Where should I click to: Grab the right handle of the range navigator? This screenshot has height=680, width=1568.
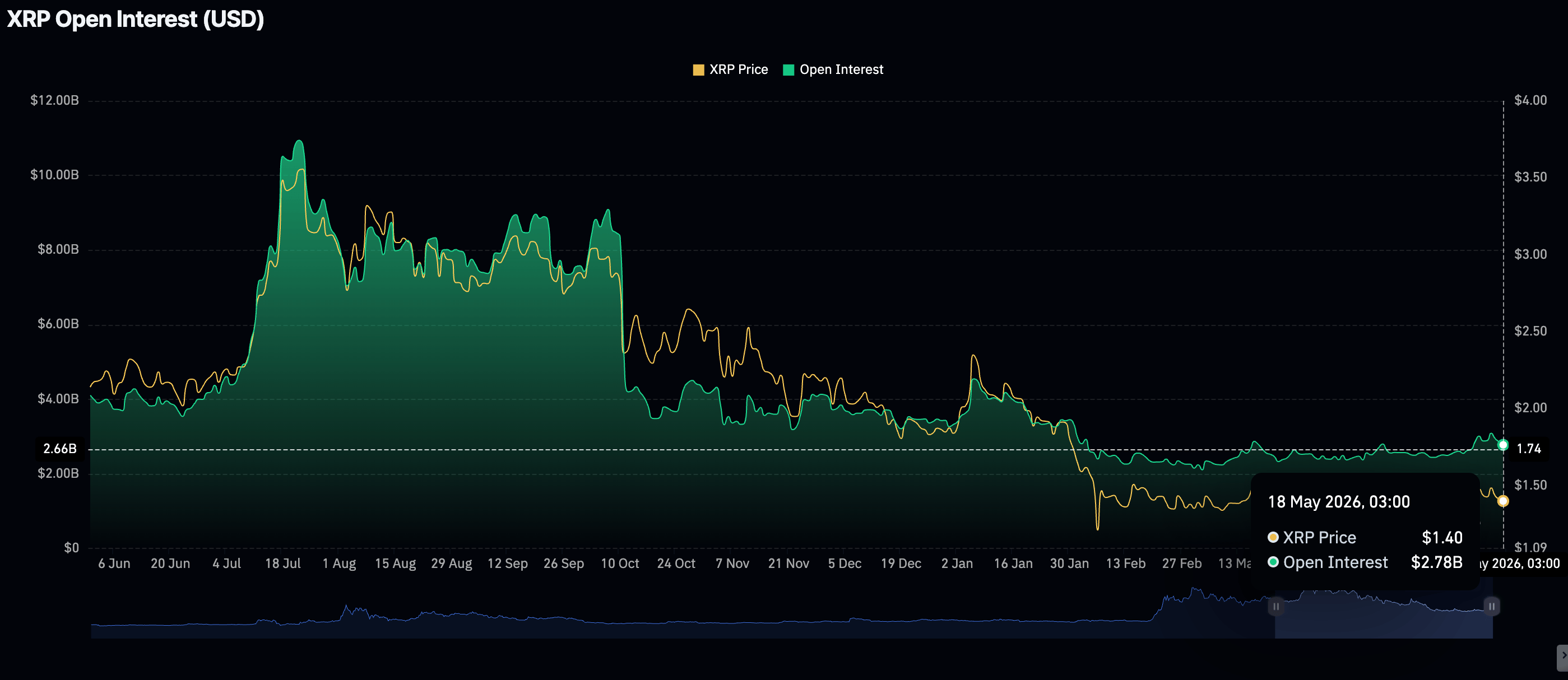1492,607
